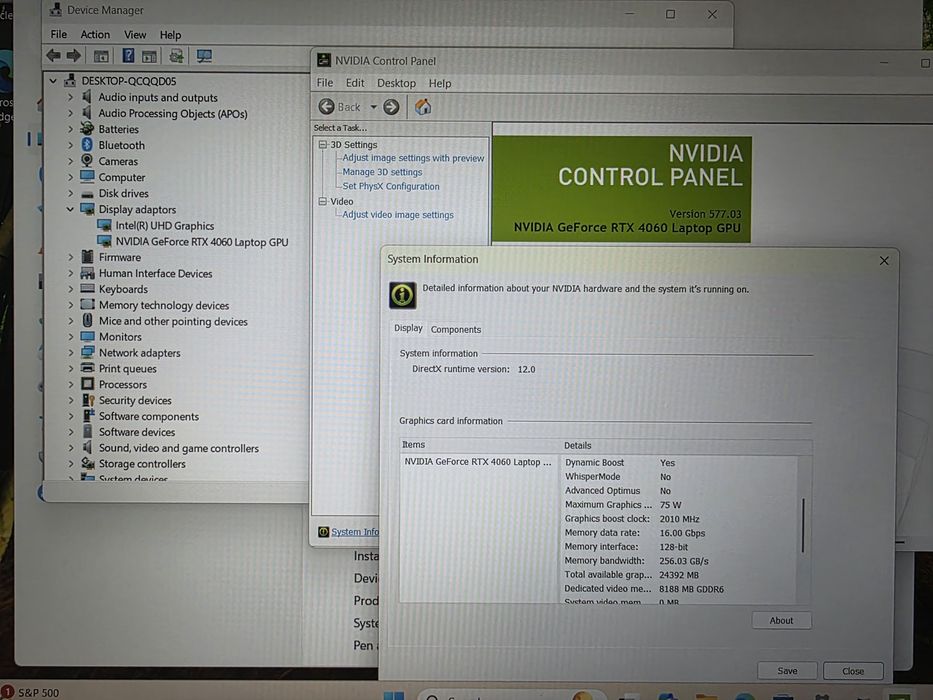Click scan for hardware changes monitor icon
Image resolution: width=933 pixels, height=700 pixels.
click(x=204, y=56)
